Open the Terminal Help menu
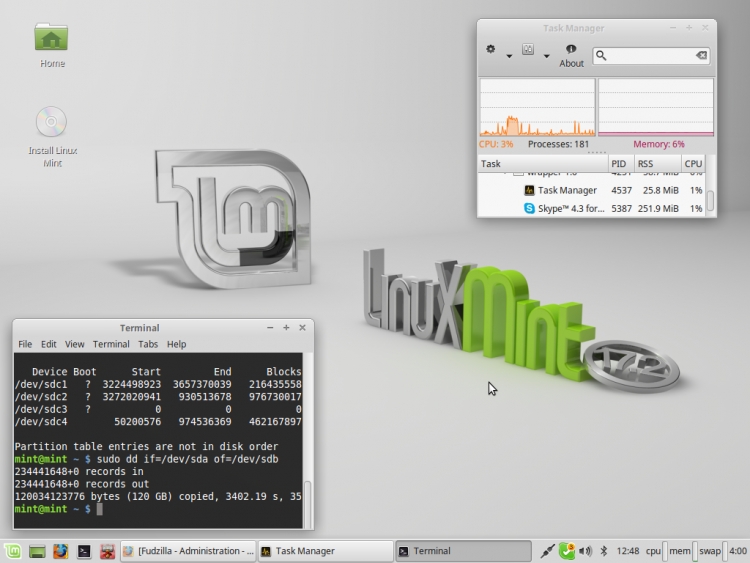750x563 pixels. pyautogui.click(x=176, y=344)
